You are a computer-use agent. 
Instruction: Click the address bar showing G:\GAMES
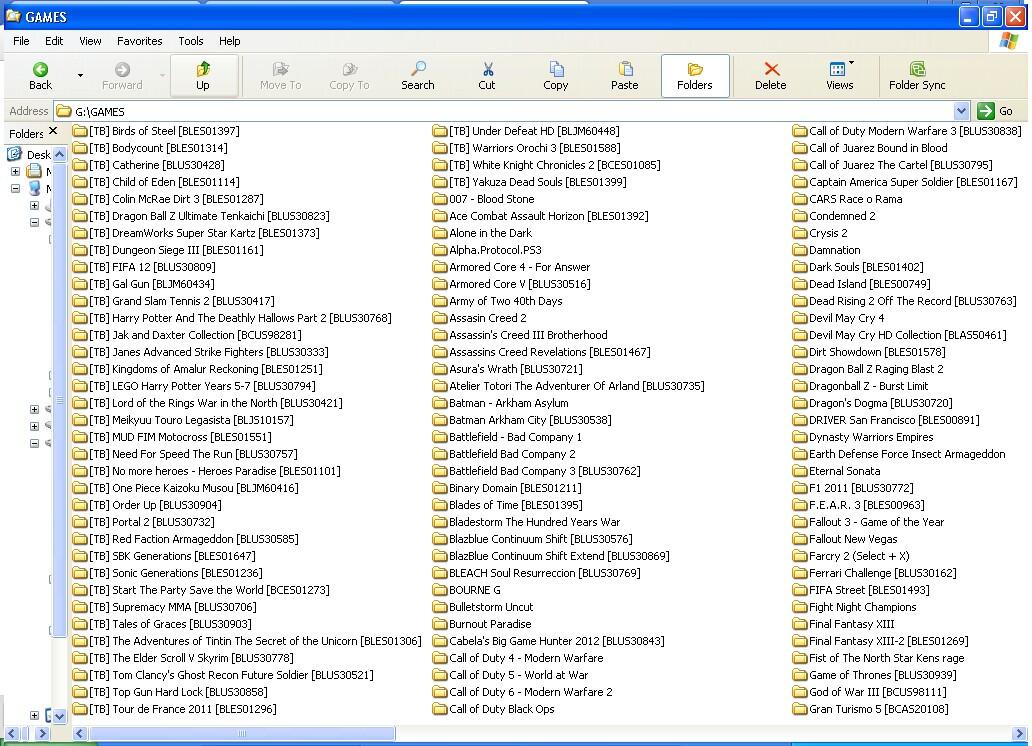[503, 111]
